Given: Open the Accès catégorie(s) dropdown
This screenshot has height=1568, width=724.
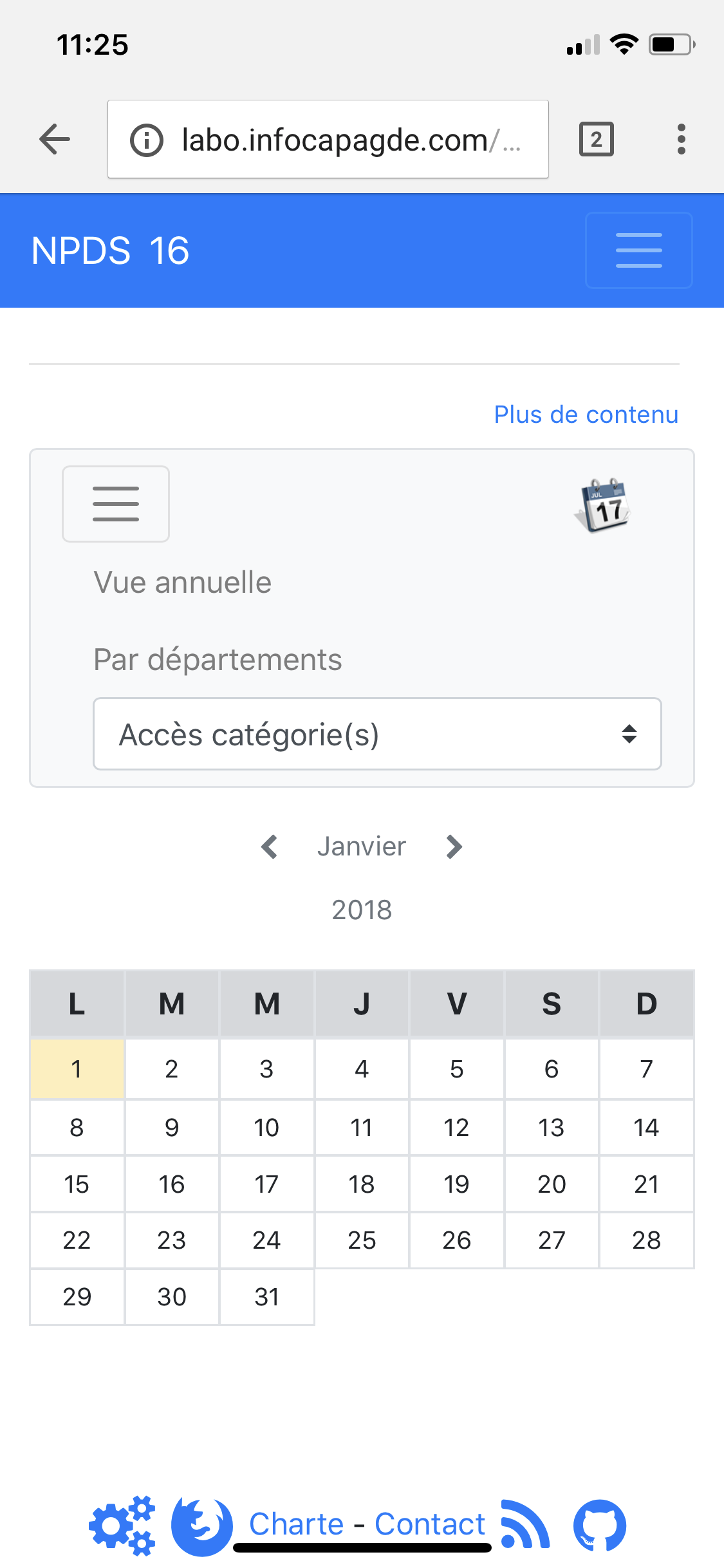Looking at the screenshot, I should [377, 734].
